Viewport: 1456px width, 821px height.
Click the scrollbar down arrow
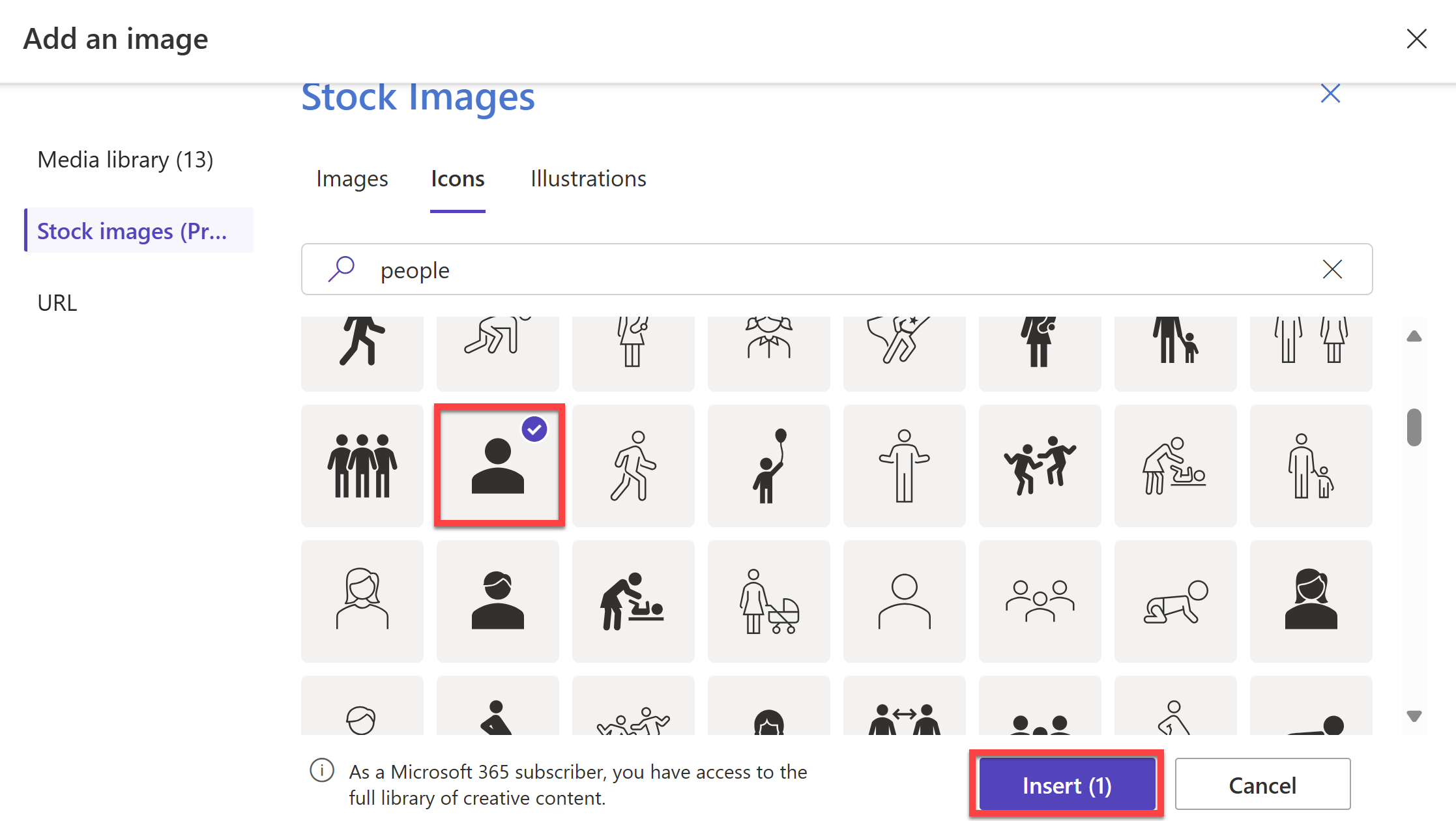point(1414,716)
